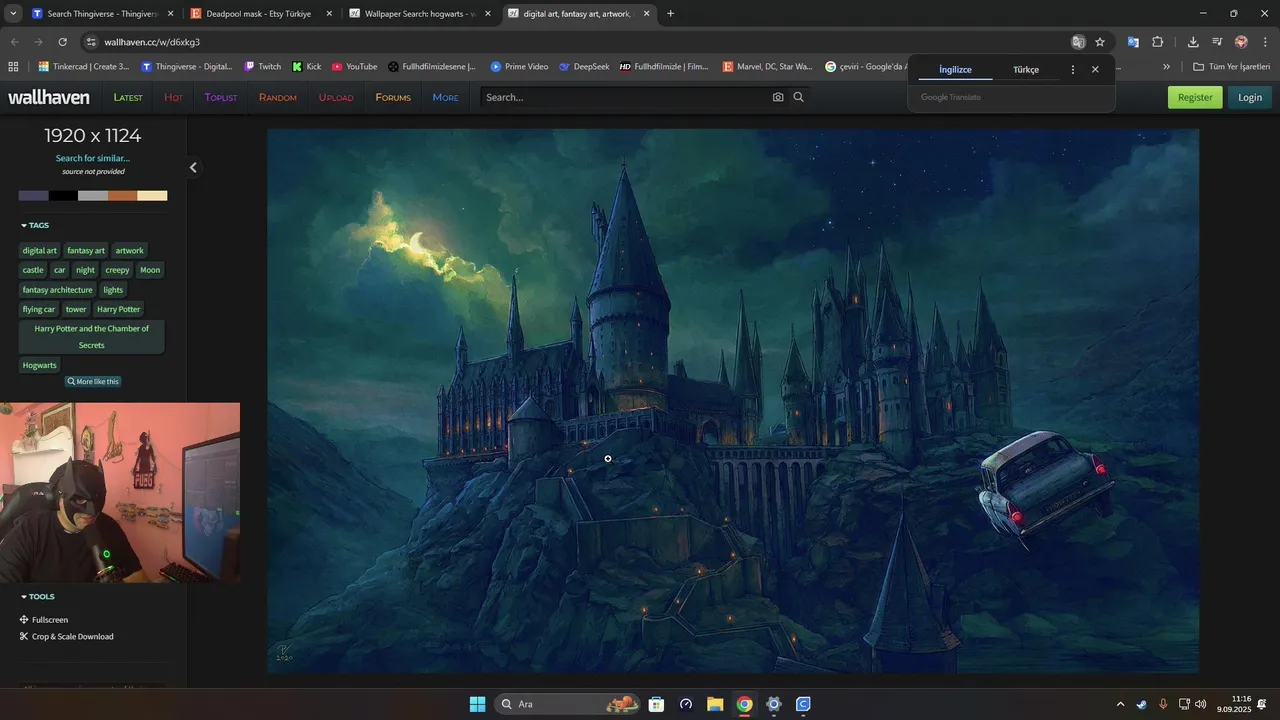Close the Google Translate popup
The height and width of the screenshot is (720, 1280).
pyautogui.click(x=1095, y=70)
